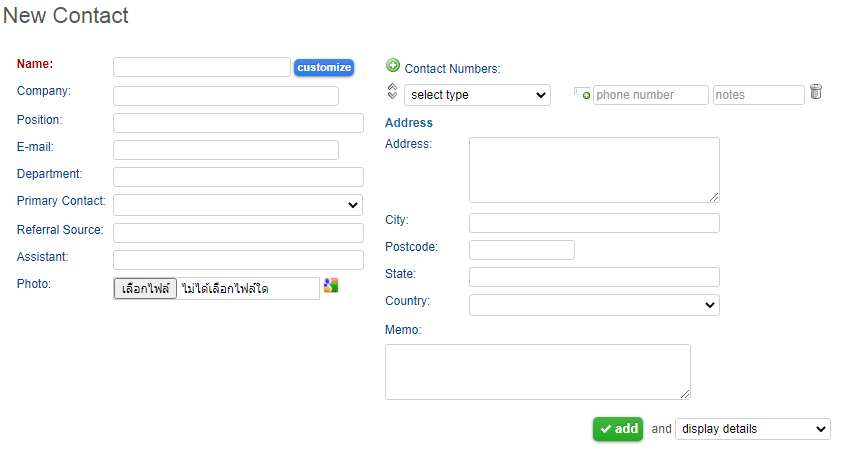Click the colorful image search icon beside Photo
Viewport: 857px width, 451px height.
pyautogui.click(x=331, y=285)
